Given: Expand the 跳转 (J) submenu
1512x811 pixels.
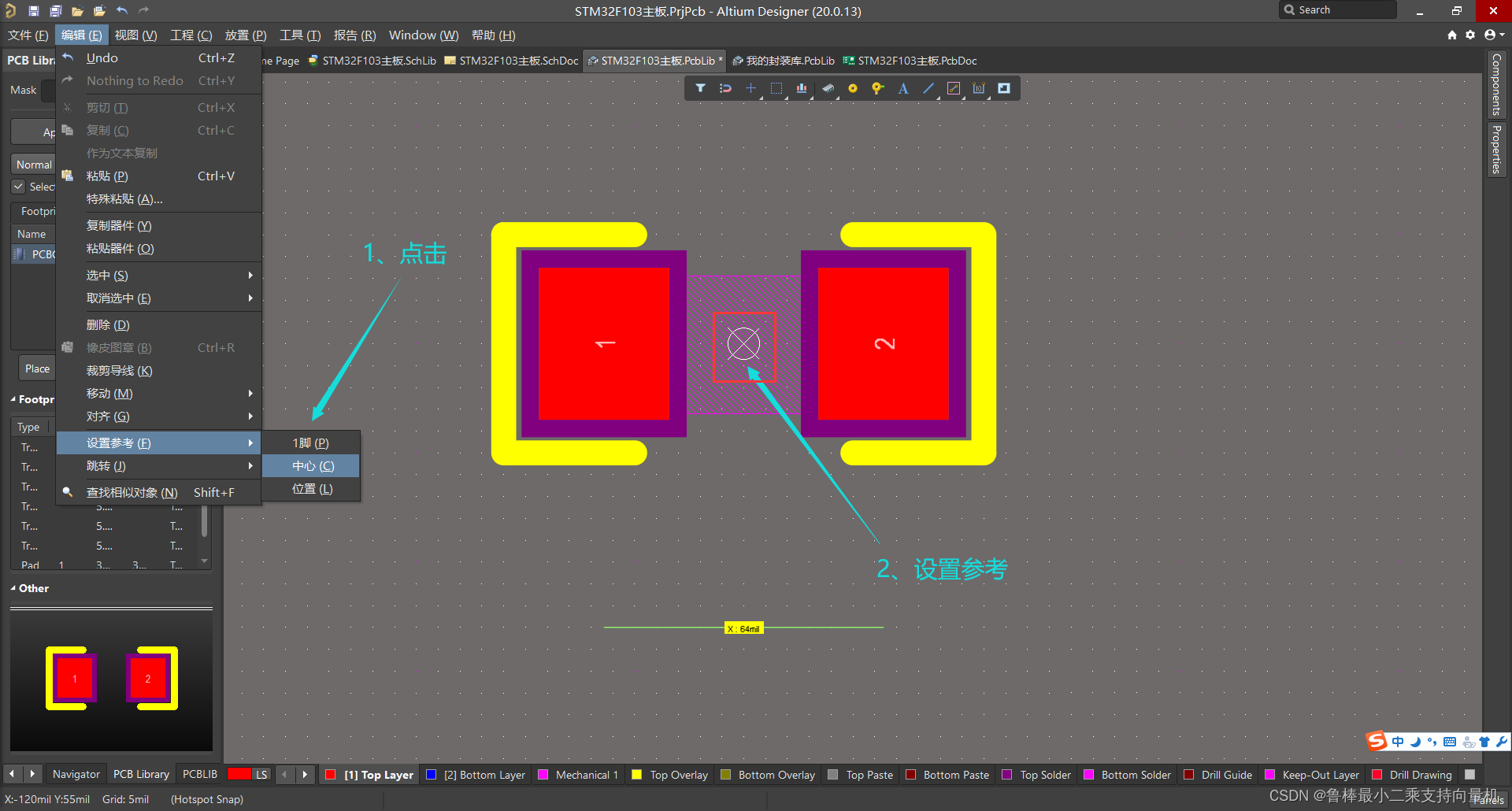Looking at the screenshot, I should (159, 465).
